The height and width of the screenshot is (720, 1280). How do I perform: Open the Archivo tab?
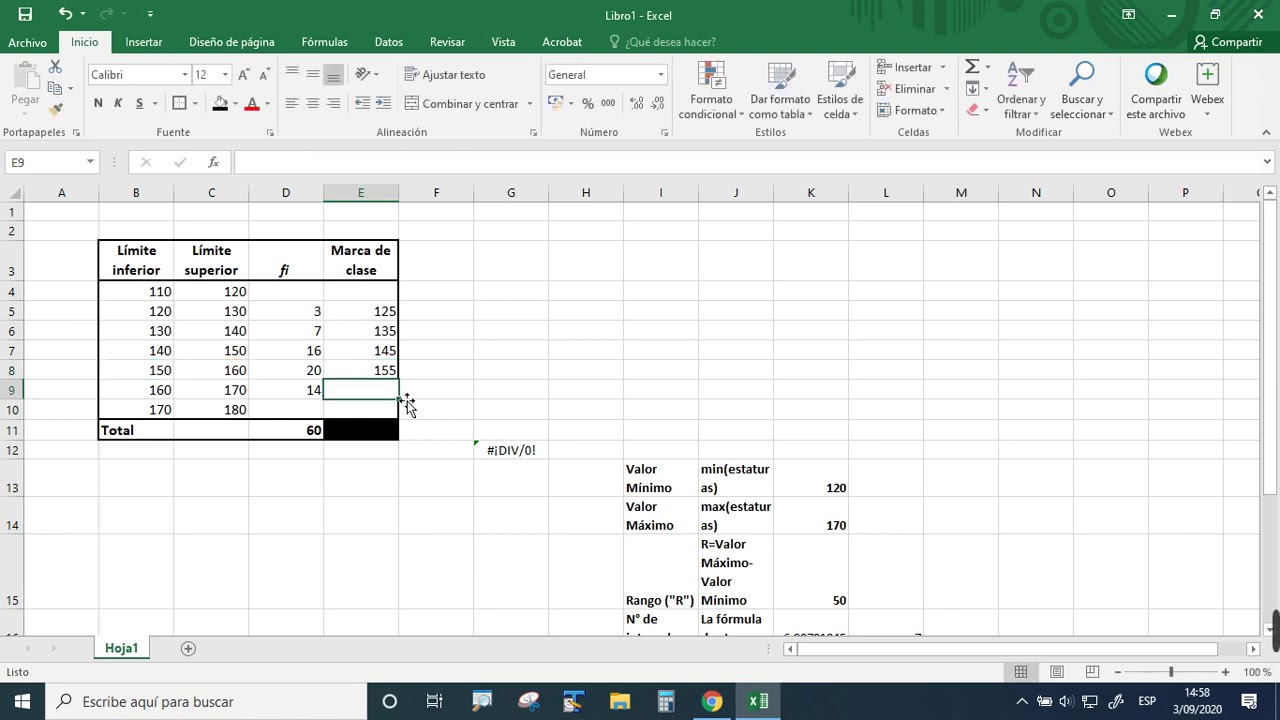(27, 42)
